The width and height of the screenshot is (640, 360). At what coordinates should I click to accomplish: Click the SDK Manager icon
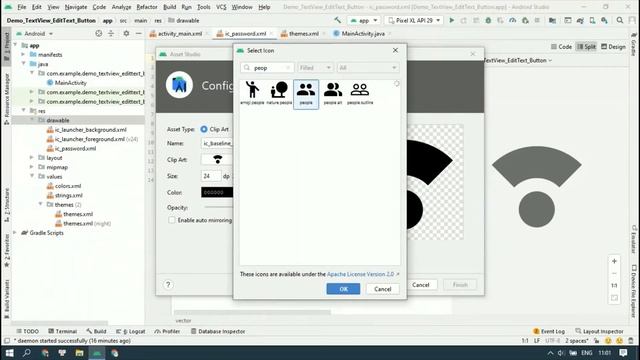coord(604,20)
